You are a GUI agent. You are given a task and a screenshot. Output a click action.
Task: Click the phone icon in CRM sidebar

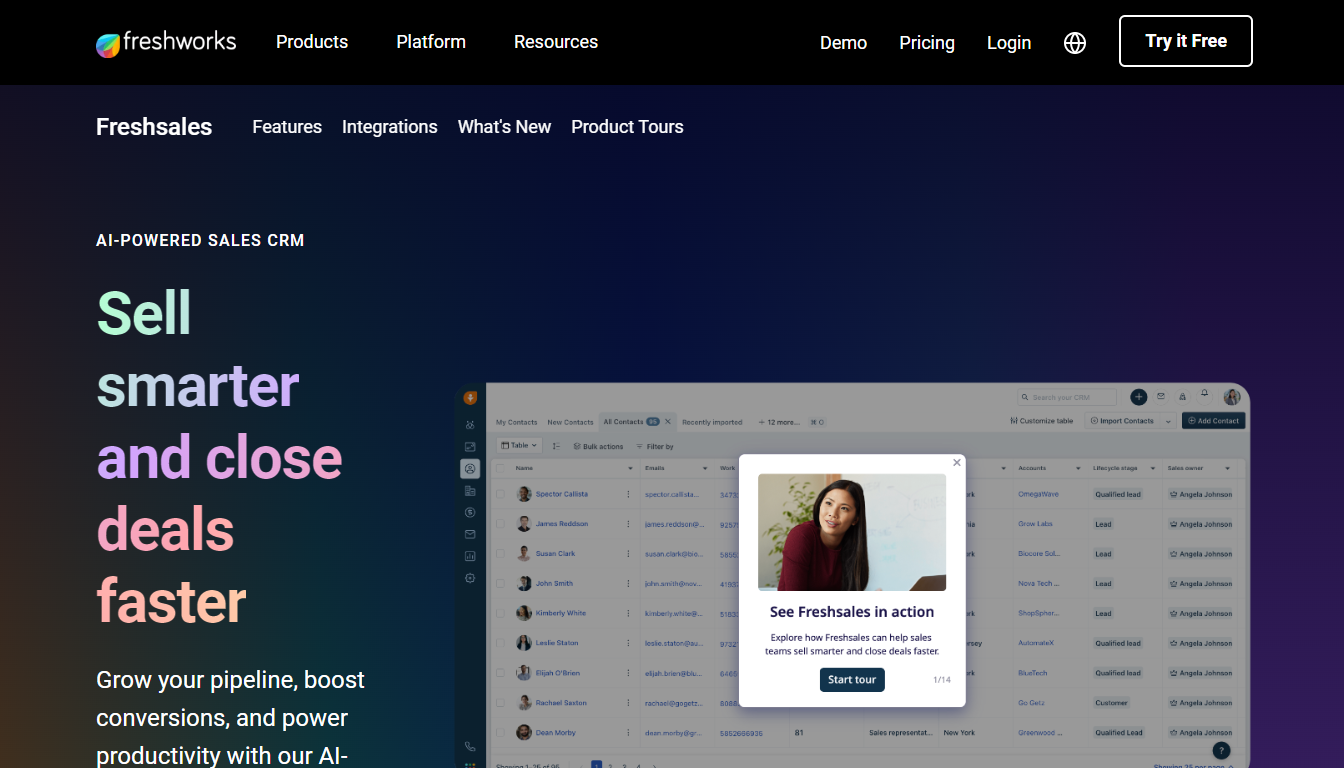[x=470, y=747]
